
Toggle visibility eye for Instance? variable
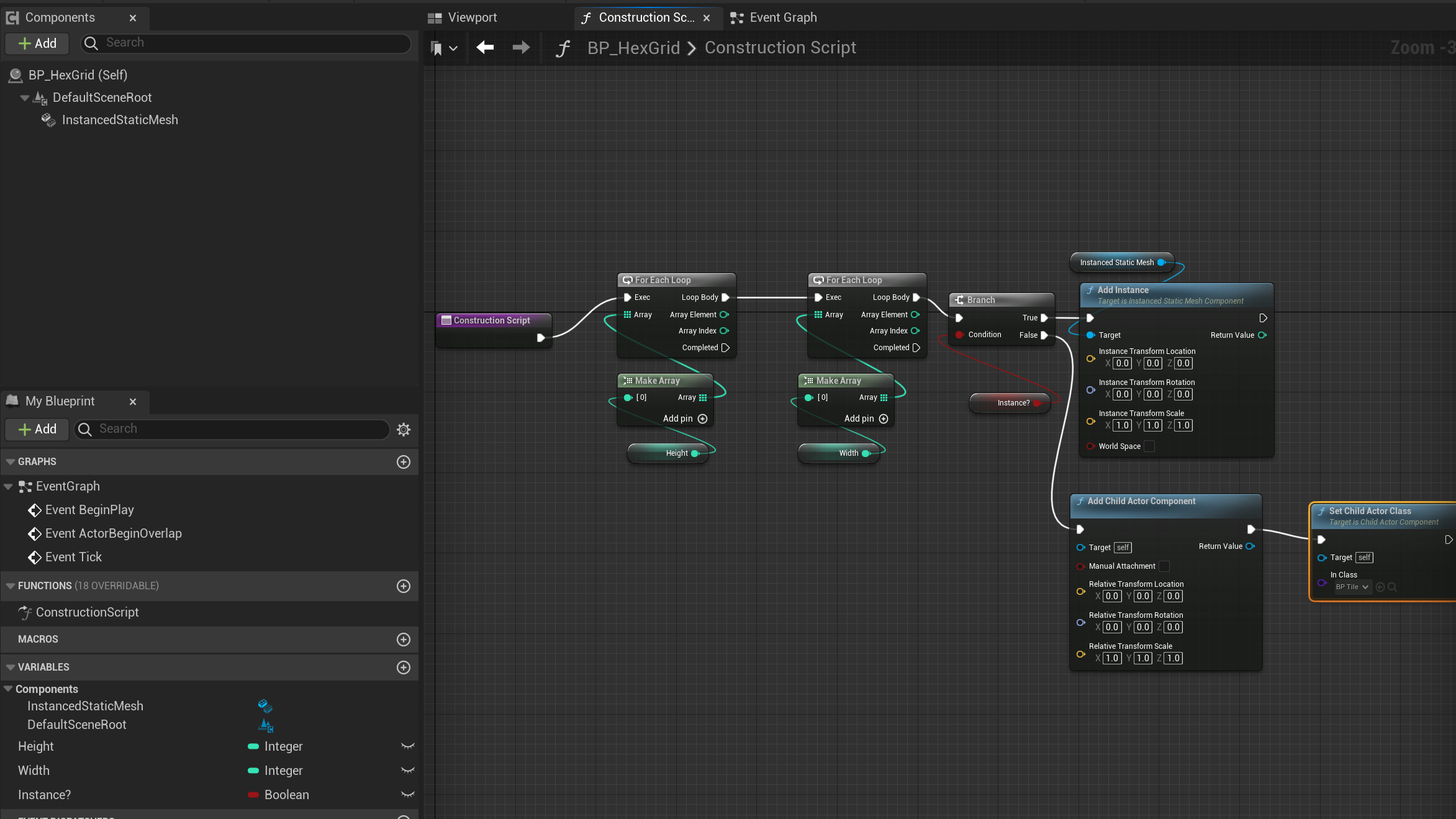tap(407, 795)
